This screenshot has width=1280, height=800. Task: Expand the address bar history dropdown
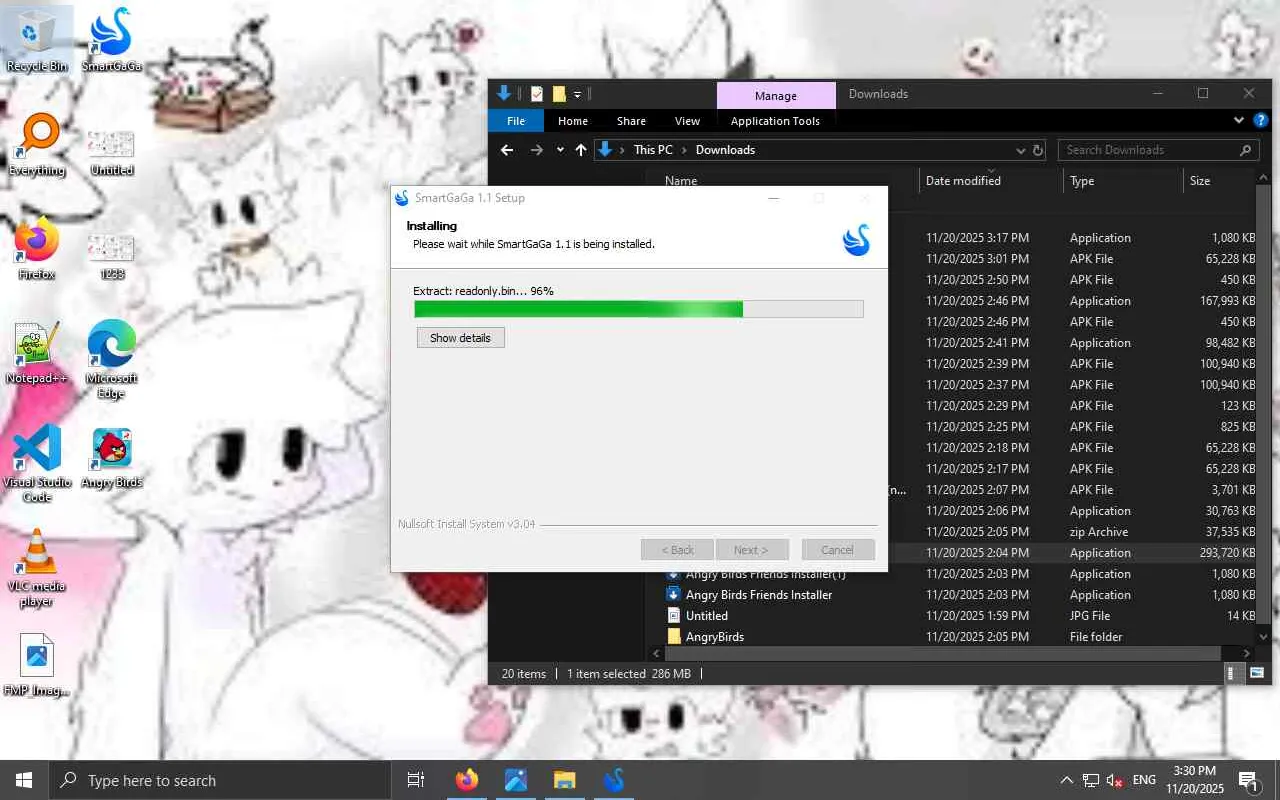[x=1020, y=150]
